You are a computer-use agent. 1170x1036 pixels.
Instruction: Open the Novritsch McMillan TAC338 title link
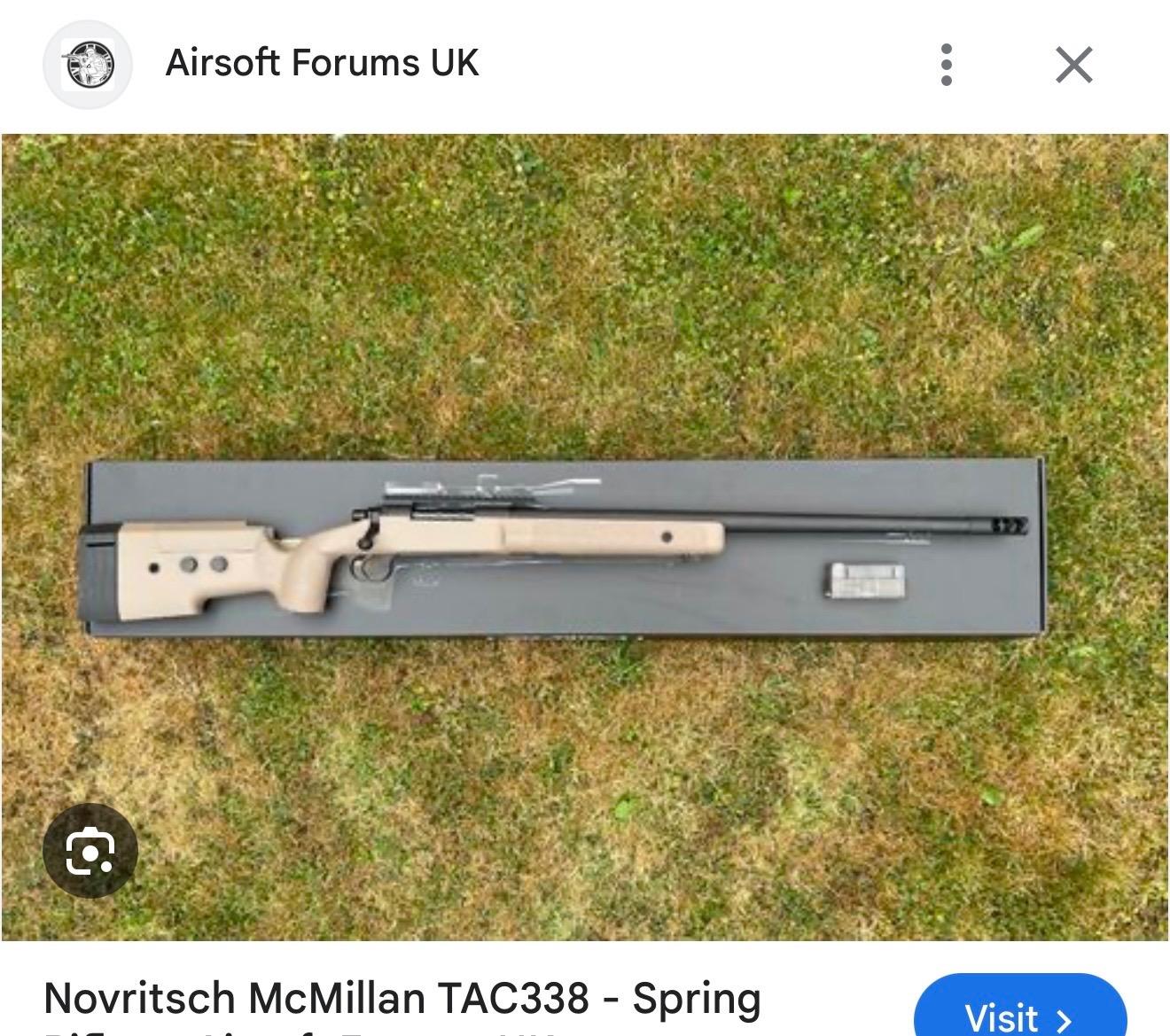coord(402,999)
